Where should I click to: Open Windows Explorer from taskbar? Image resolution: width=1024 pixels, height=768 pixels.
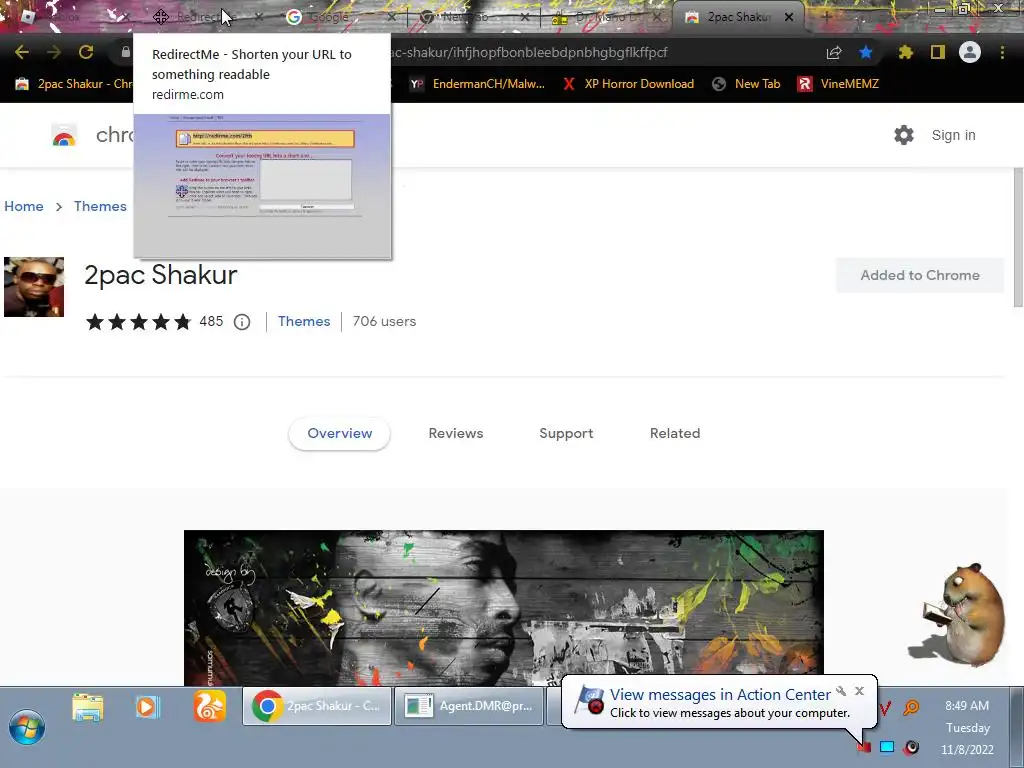coord(88,707)
